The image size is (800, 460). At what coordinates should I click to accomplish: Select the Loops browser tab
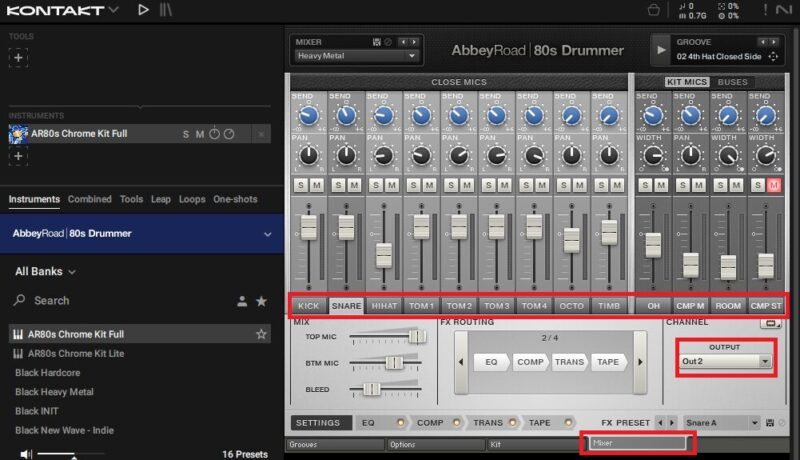click(192, 199)
